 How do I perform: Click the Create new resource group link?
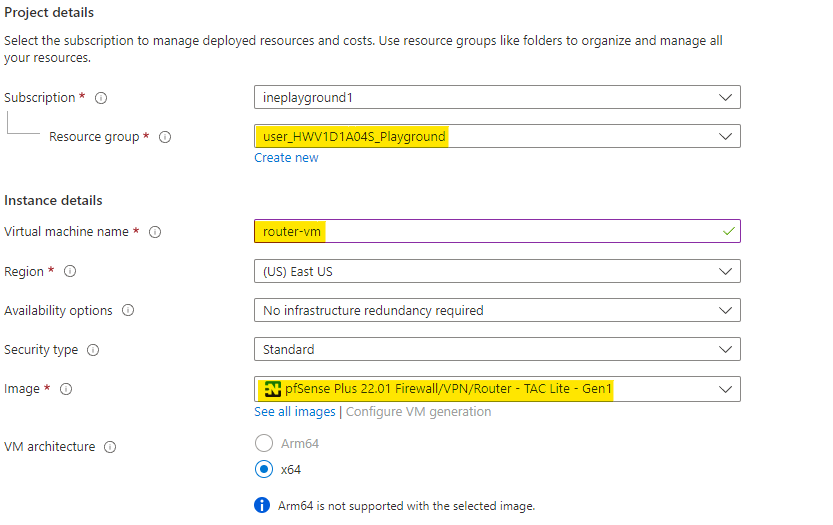click(286, 158)
